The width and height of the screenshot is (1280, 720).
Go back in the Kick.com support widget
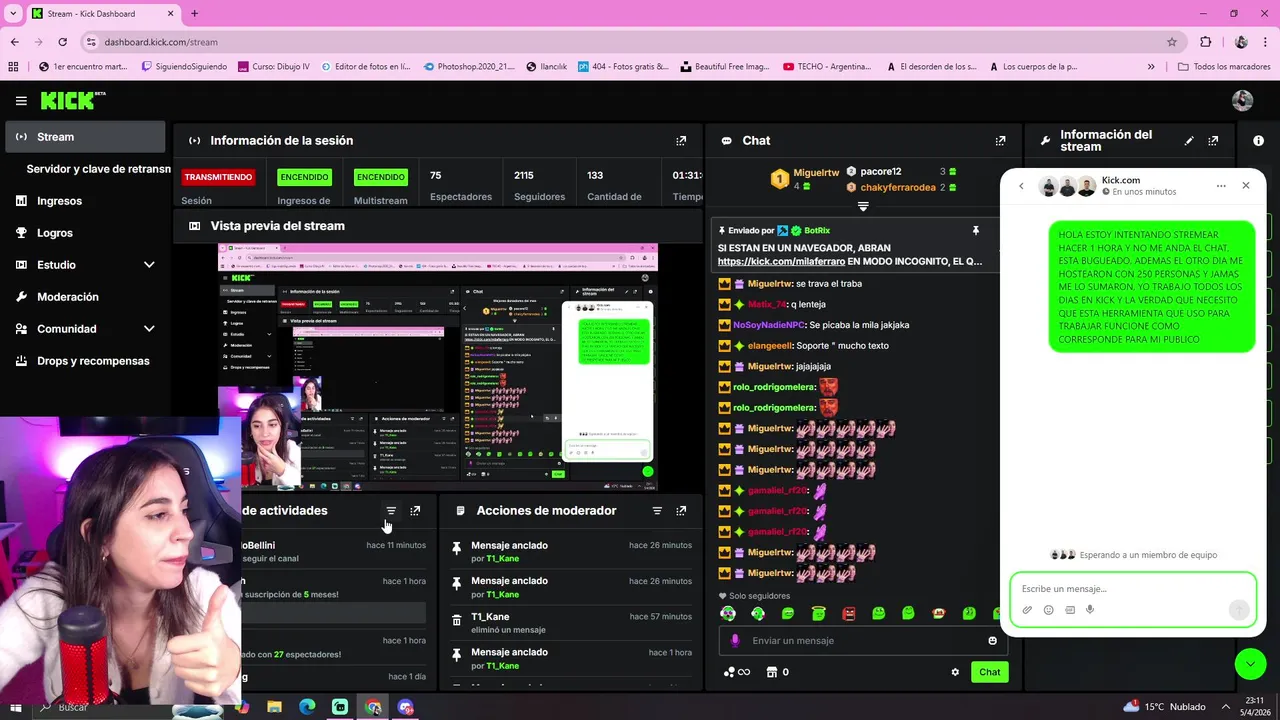point(1021,186)
